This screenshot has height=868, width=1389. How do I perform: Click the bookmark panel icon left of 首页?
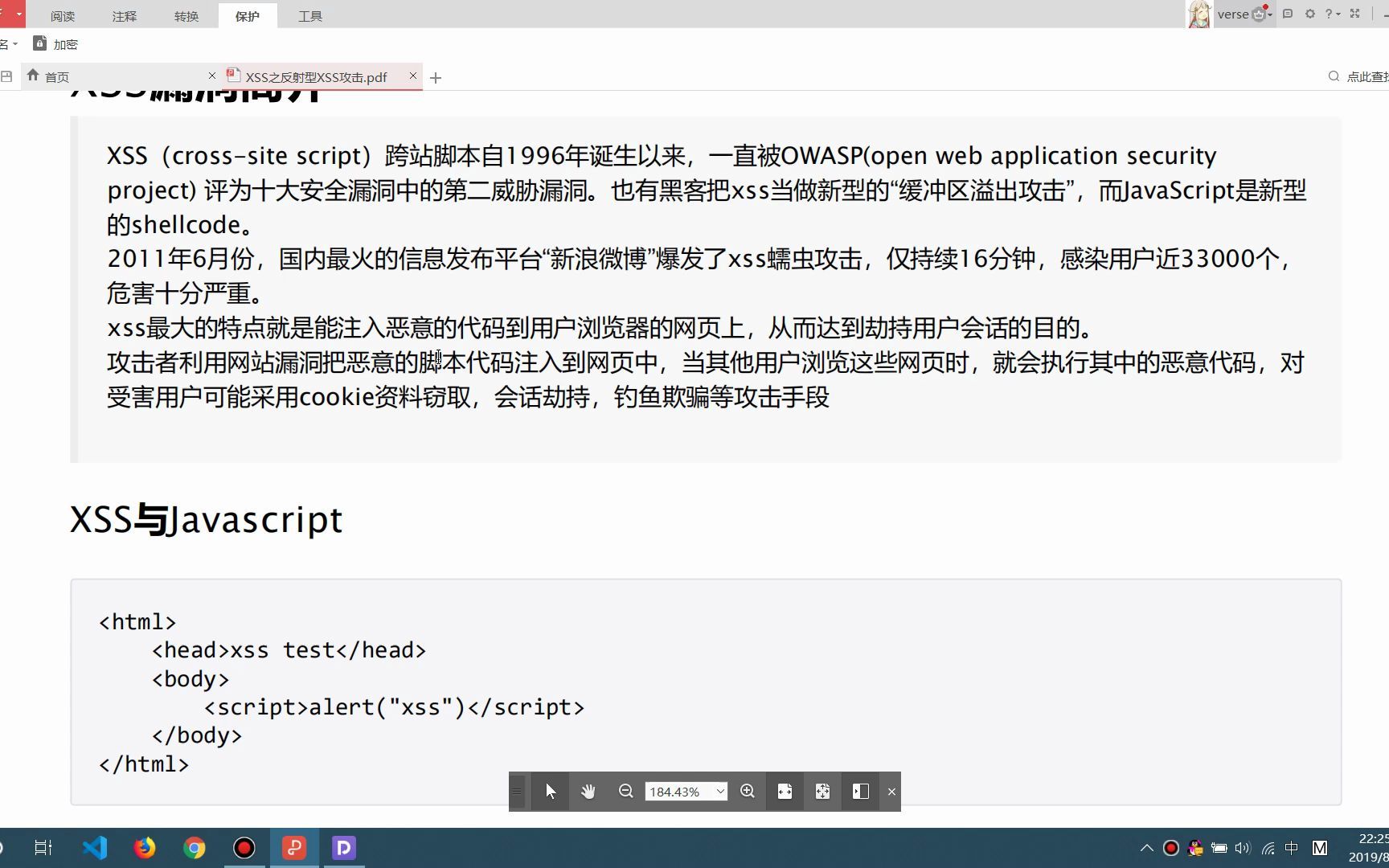point(6,77)
